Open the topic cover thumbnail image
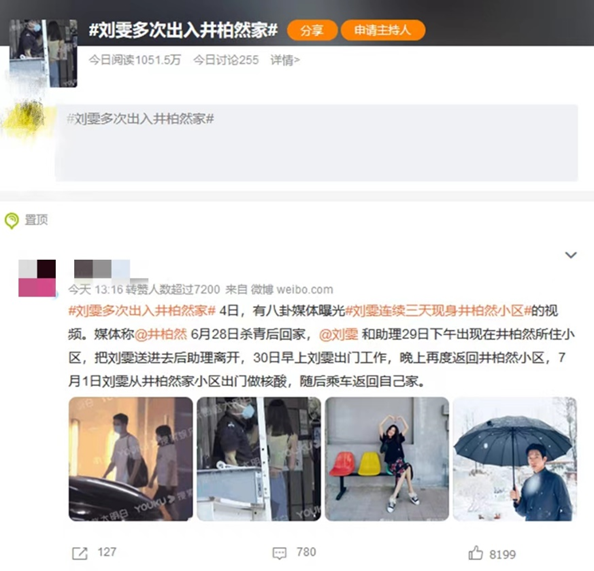This screenshot has height=571, width=594. pyautogui.click(x=43, y=53)
